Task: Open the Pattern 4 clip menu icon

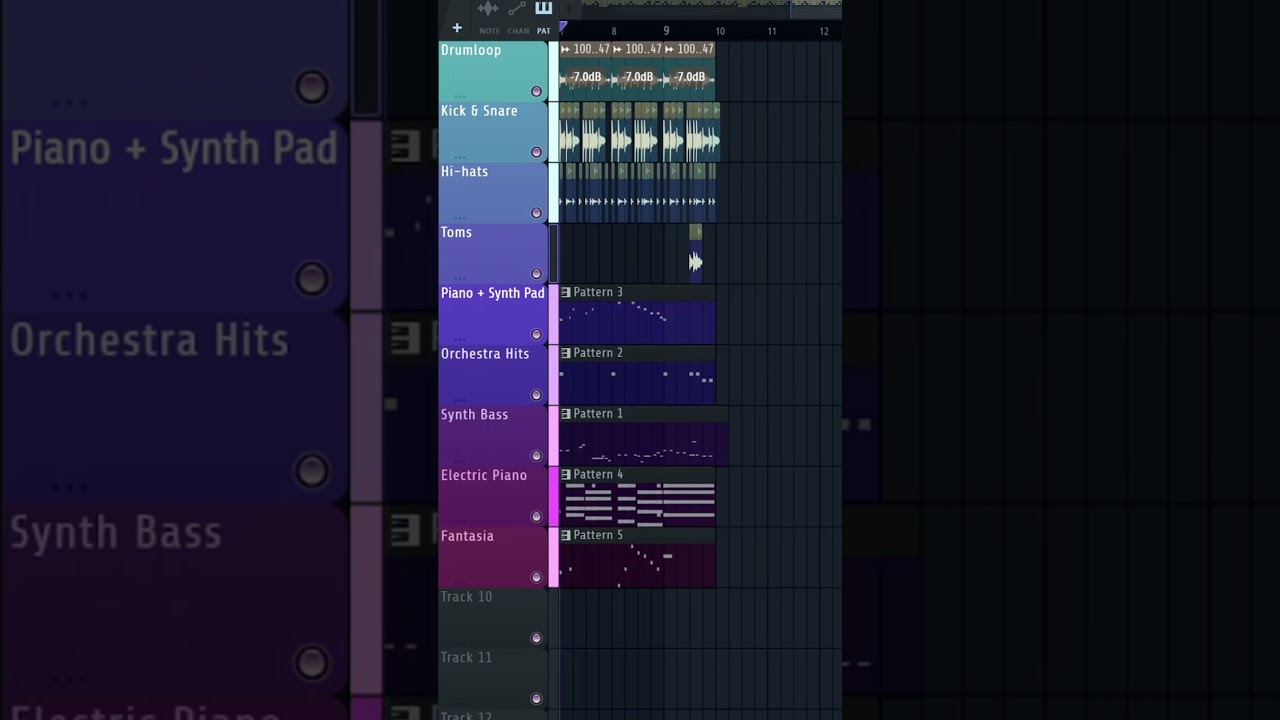Action: (x=566, y=474)
